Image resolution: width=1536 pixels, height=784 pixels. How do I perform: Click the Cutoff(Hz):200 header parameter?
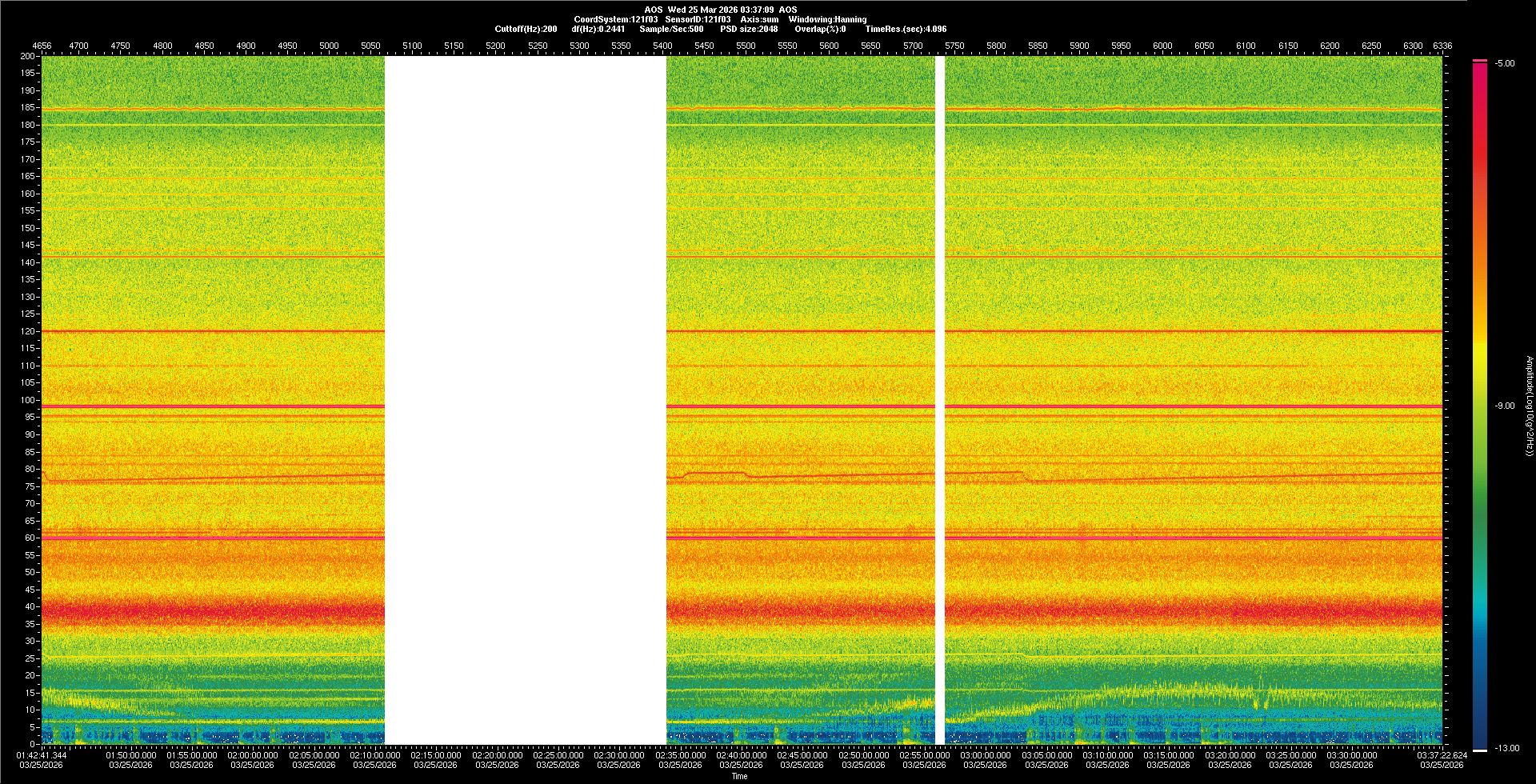click(526, 29)
